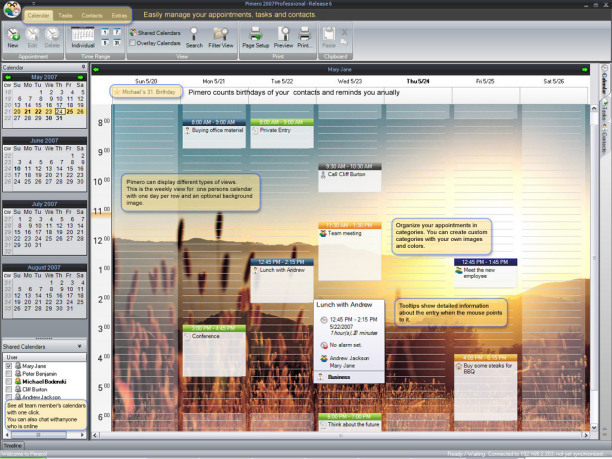Go to previous week with left green arrow
612x459 pixels.
click(96, 69)
